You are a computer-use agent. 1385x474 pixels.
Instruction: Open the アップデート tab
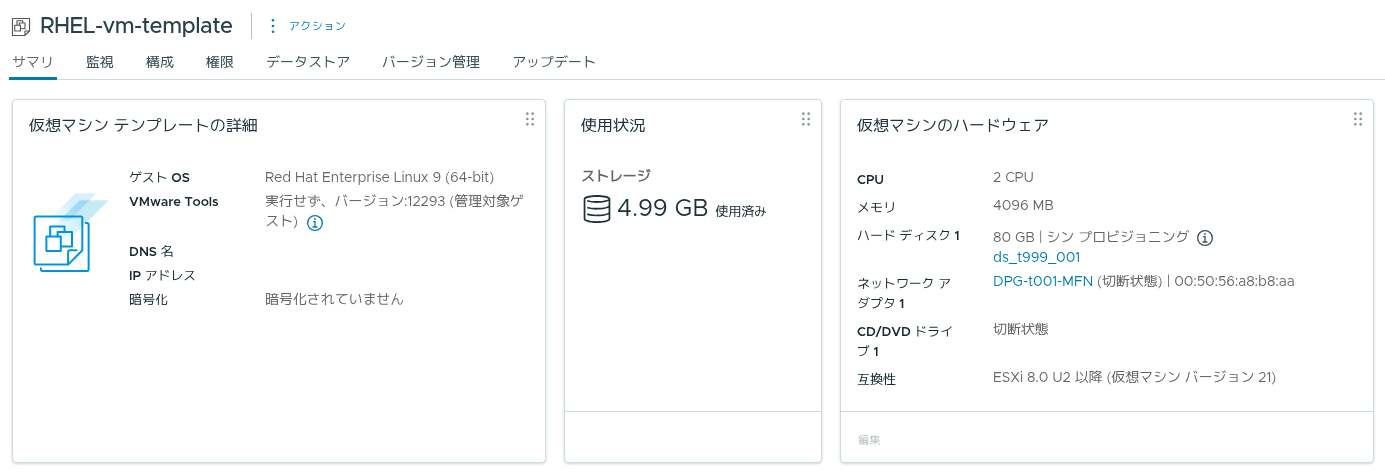coord(554,62)
